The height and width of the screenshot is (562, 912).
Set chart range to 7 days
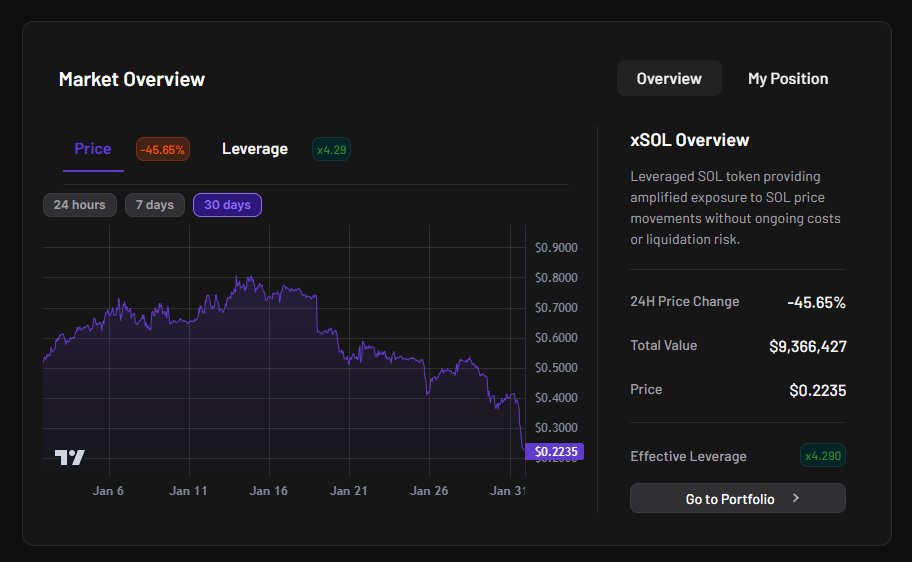click(x=155, y=205)
